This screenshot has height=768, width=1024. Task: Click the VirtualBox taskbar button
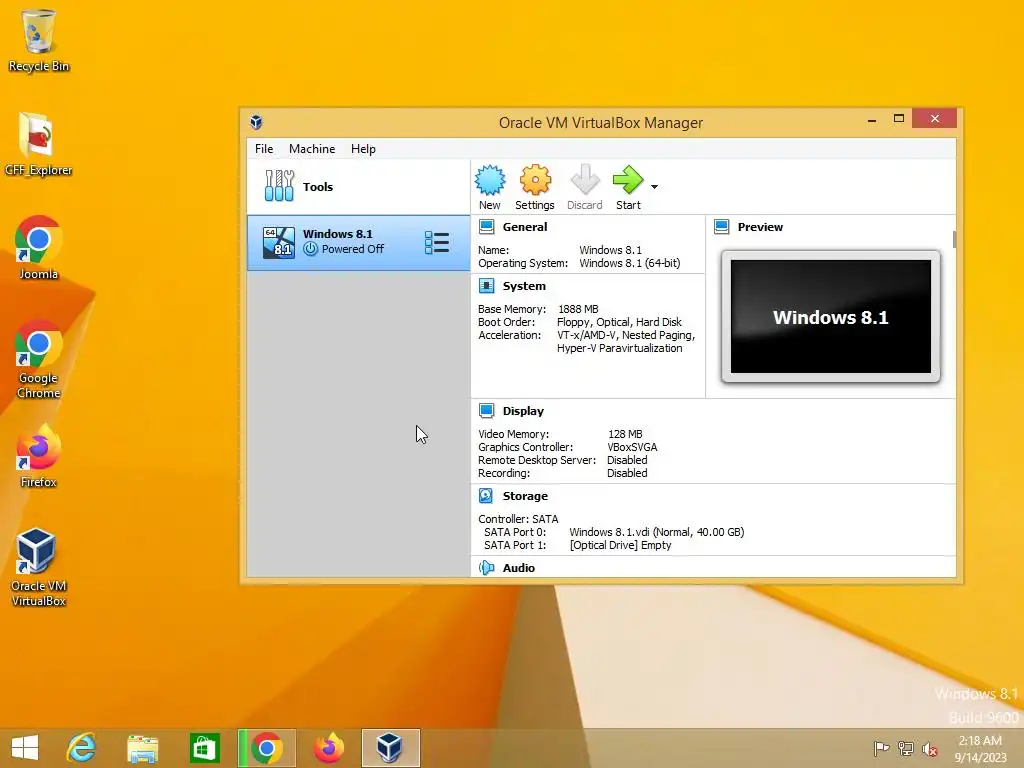tap(391, 748)
